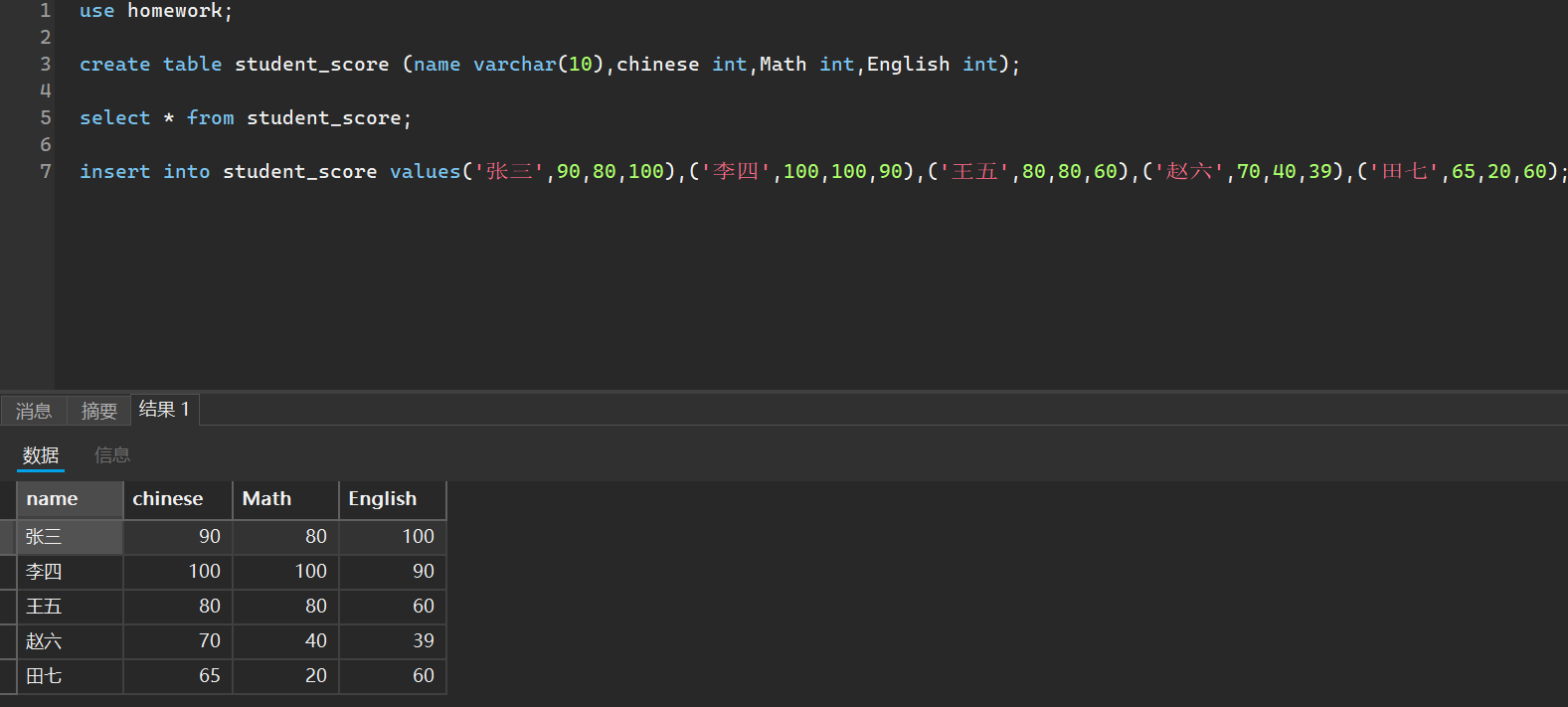Viewport: 1568px width, 707px height.
Task: Click the '李四' string in insert statement
Action: [x=736, y=172]
